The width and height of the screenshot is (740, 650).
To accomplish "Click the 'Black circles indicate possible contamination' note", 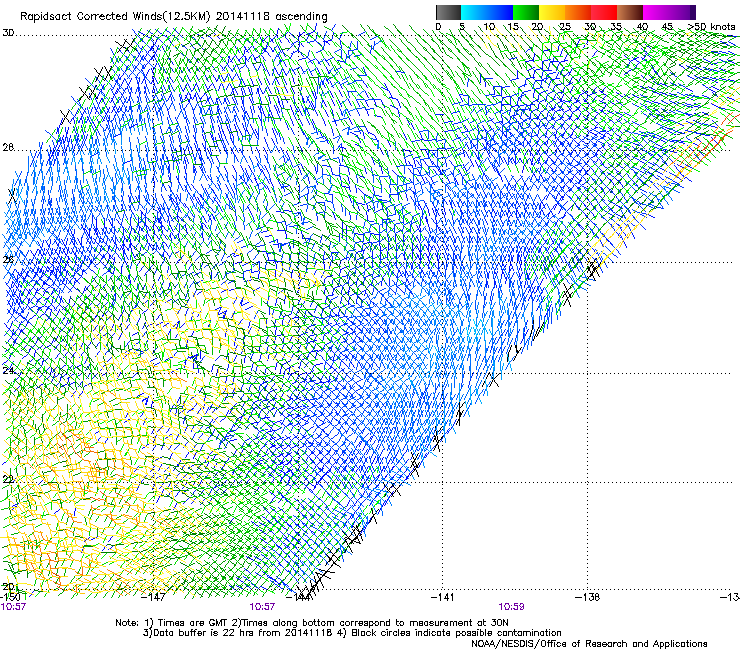I will point(456,633).
